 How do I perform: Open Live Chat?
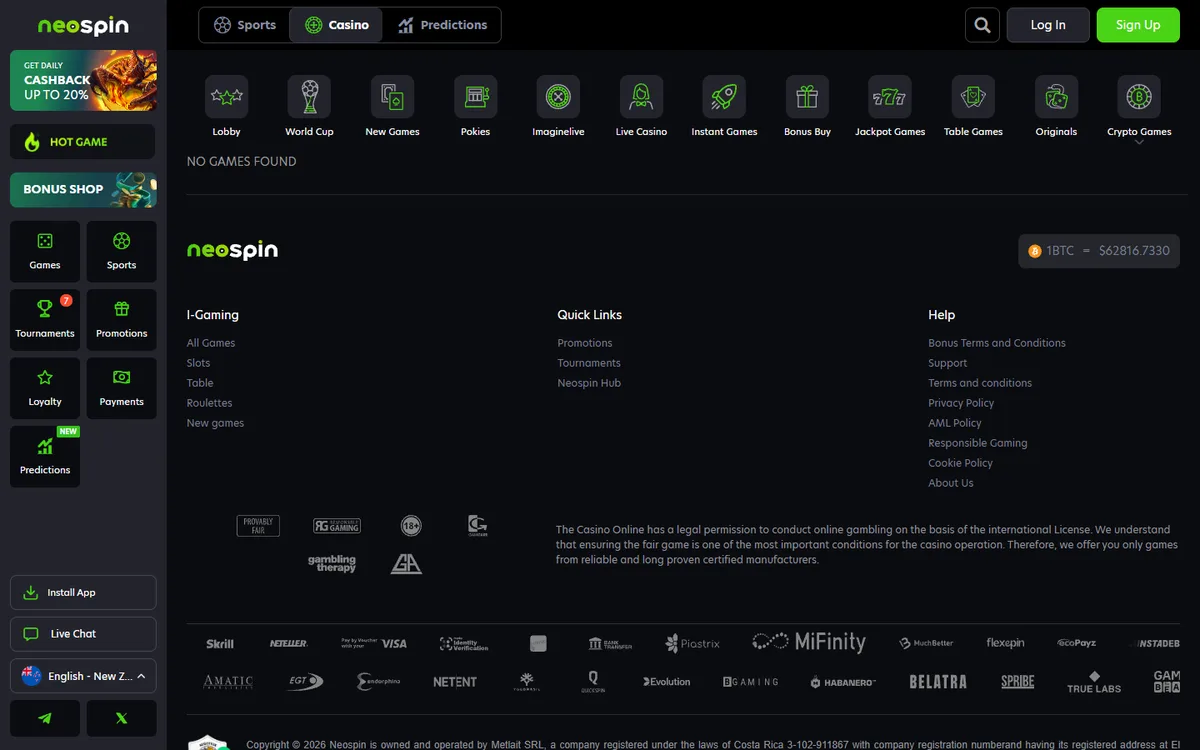click(83, 634)
